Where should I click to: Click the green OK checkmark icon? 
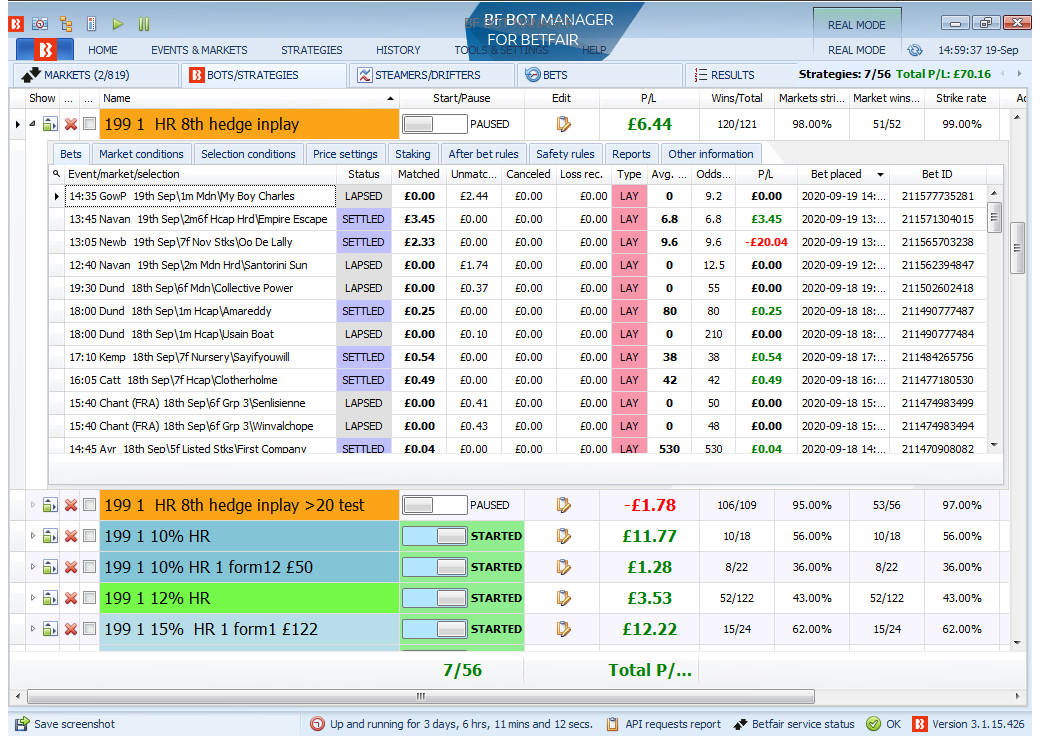coord(874,724)
